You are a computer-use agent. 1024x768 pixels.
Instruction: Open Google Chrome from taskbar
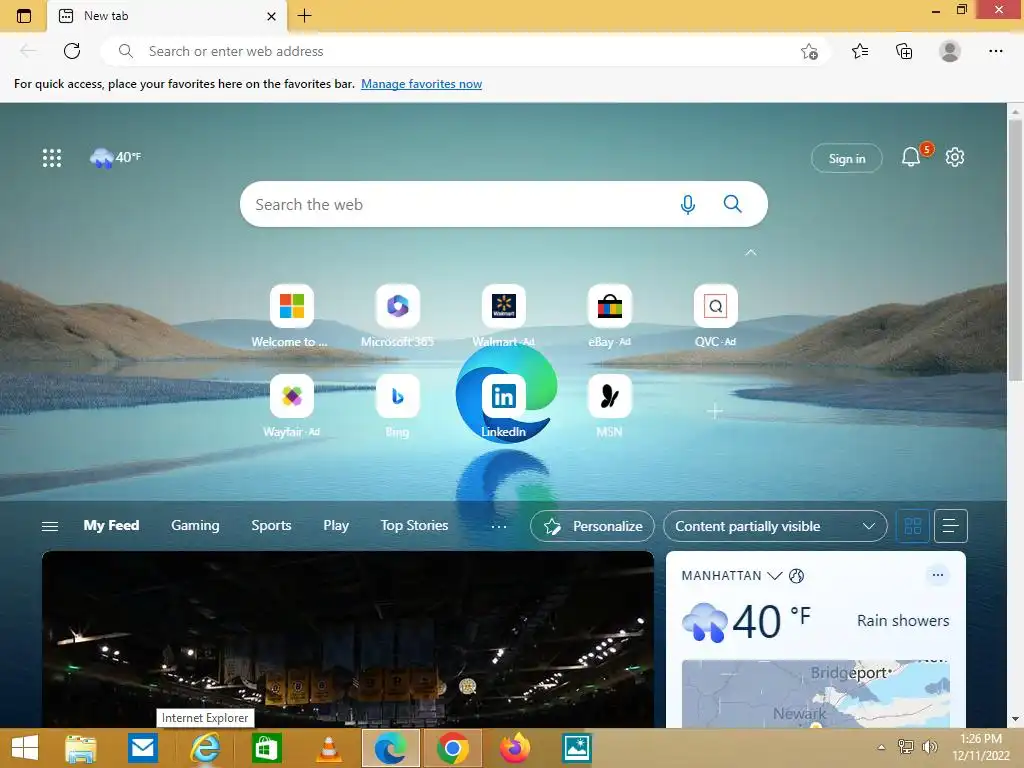click(453, 748)
